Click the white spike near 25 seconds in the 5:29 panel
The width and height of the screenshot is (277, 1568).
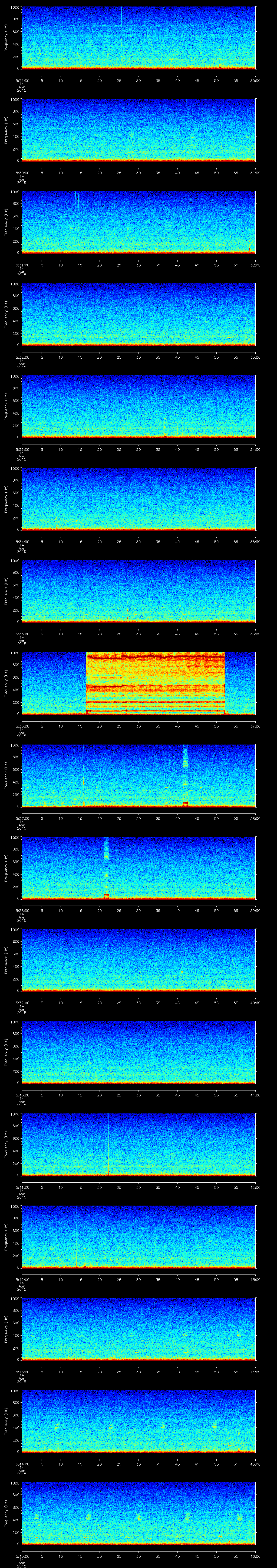[121, 16]
